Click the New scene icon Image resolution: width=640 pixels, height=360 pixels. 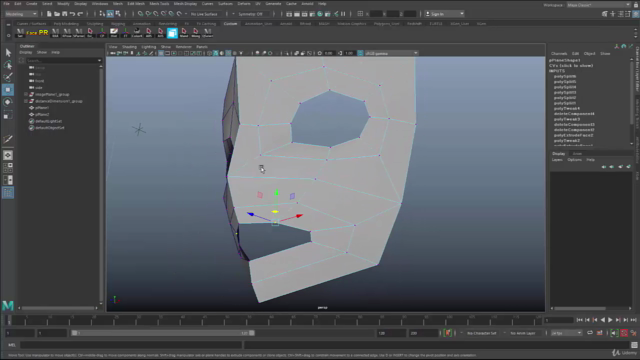[x=49, y=14]
